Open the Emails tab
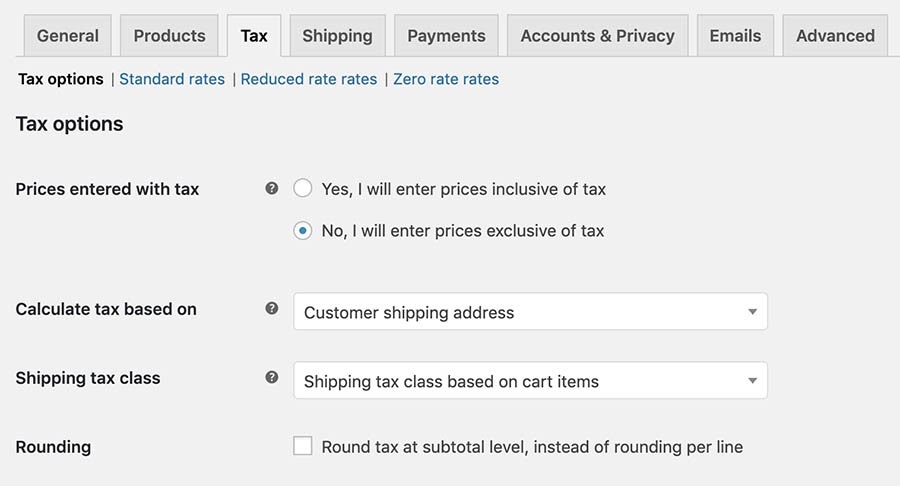The height and width of the screenshot is (486, 900). click(735, 36)
